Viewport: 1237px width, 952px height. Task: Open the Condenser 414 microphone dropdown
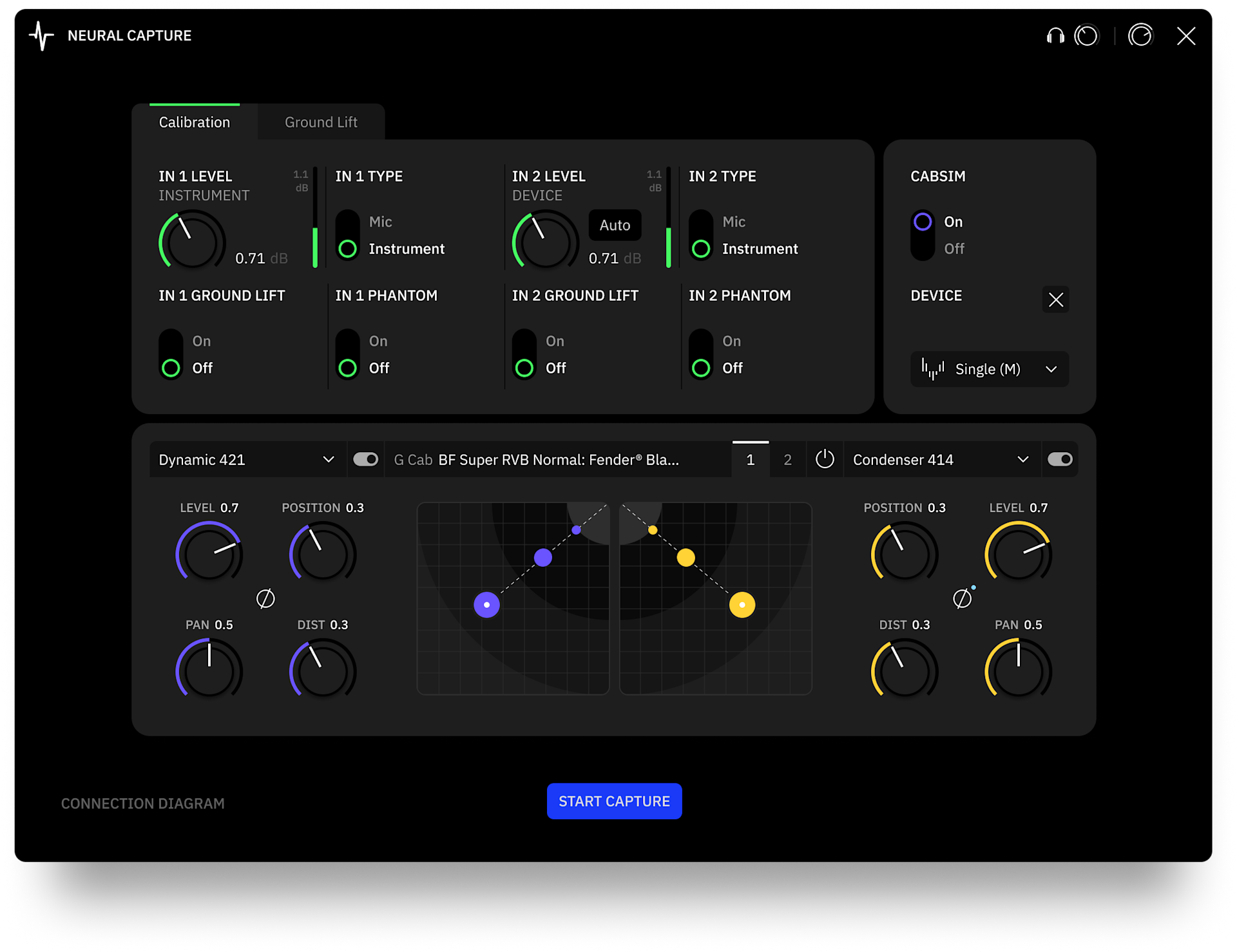(x=941, y=459)
